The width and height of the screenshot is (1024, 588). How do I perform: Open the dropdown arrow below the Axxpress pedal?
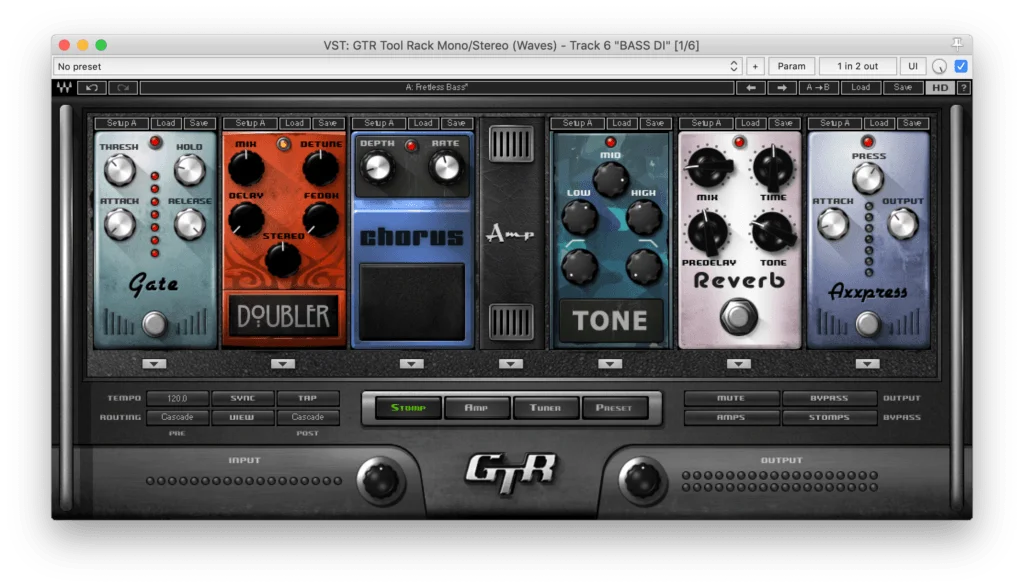click(867, 364)
